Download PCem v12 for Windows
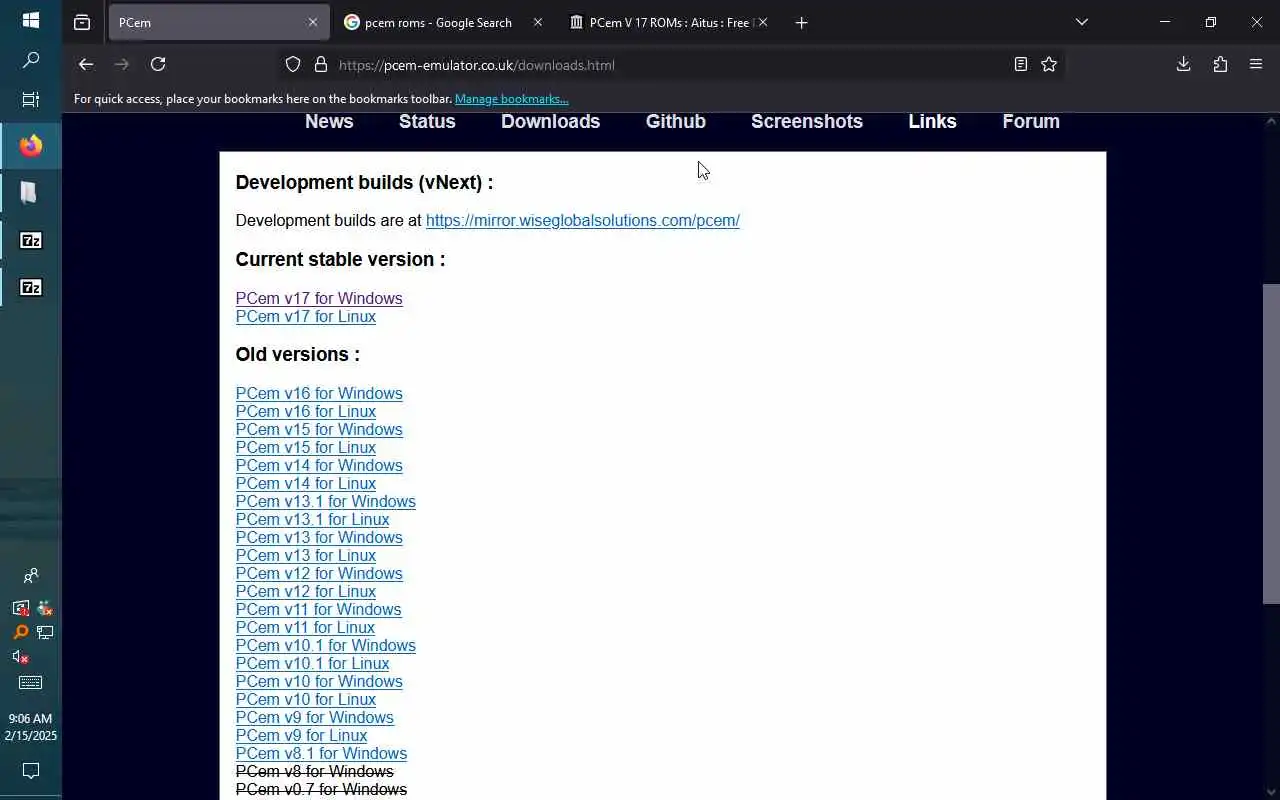 pyautogui.click(x=319, y=573)
